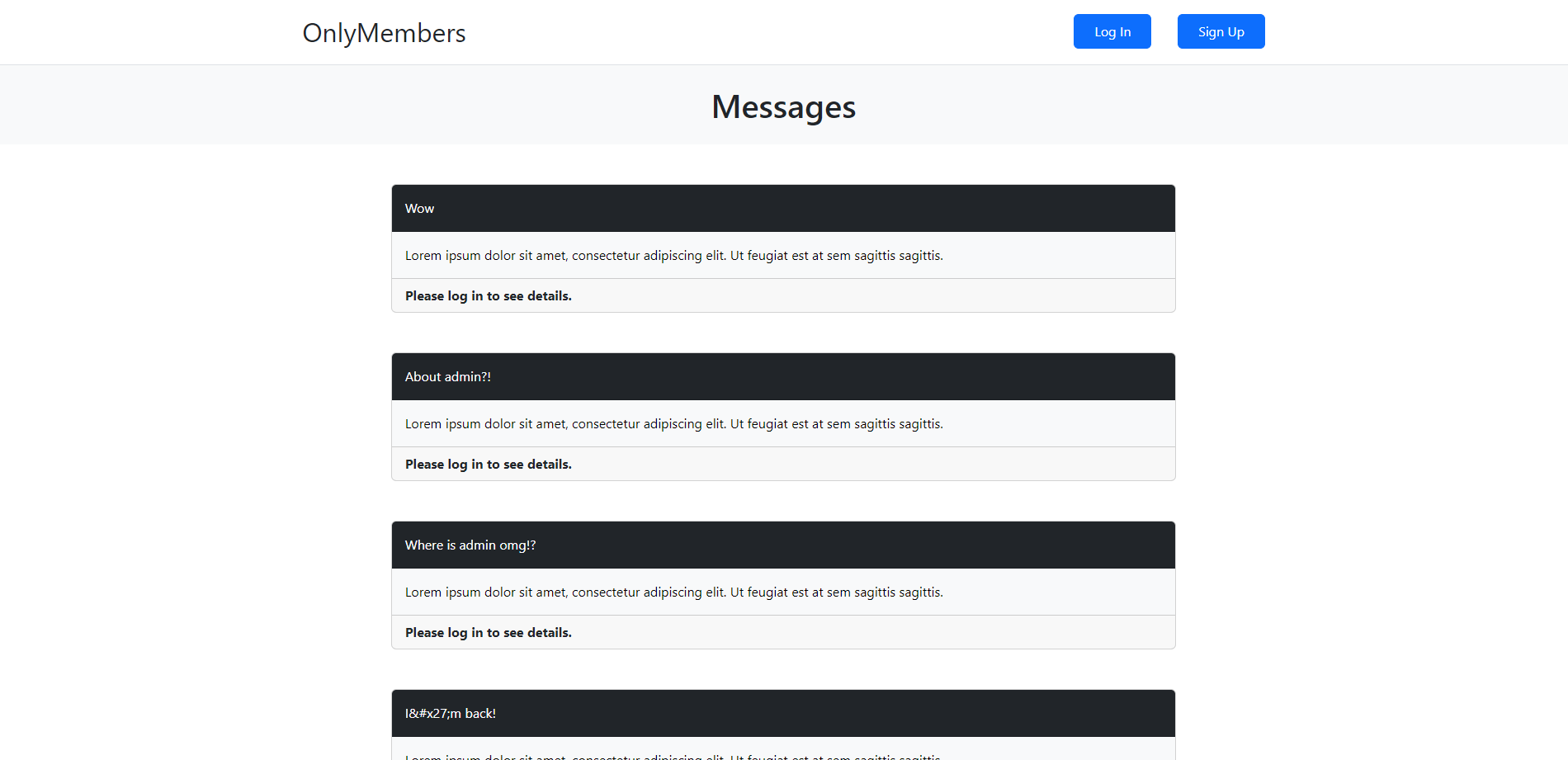Click the Sign Up button

point(1221,31)
